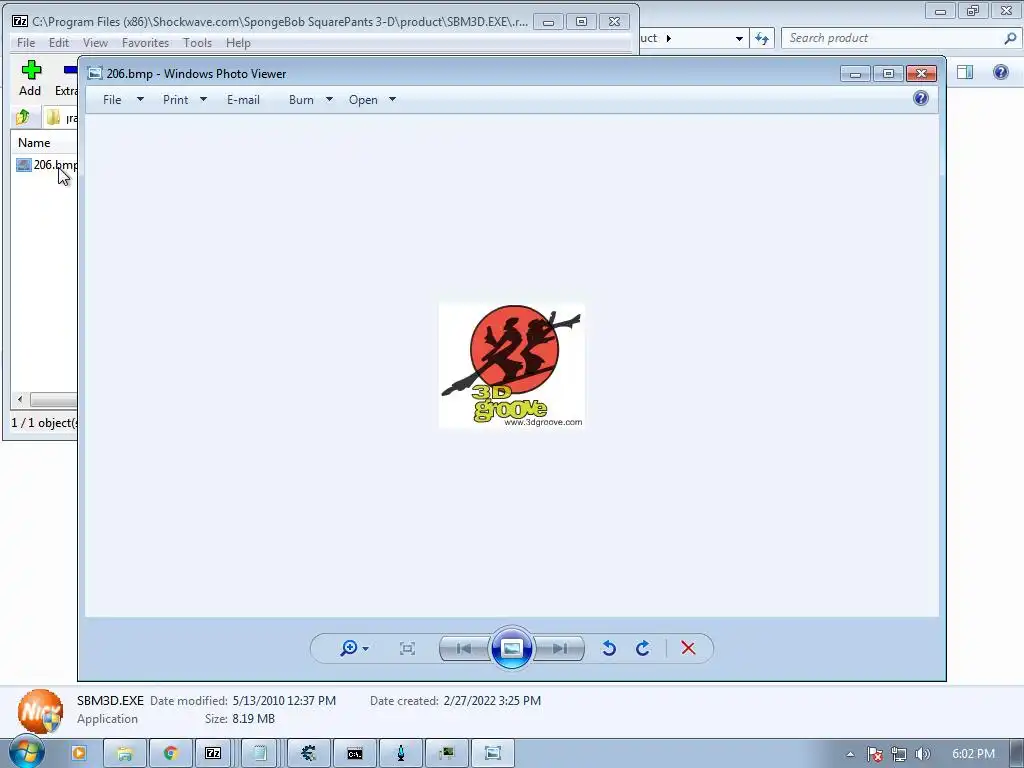Viewport: 1024px width, 768px height.
Task: Open the View menu in 7-Zip
Action: [x=95, y=42]
